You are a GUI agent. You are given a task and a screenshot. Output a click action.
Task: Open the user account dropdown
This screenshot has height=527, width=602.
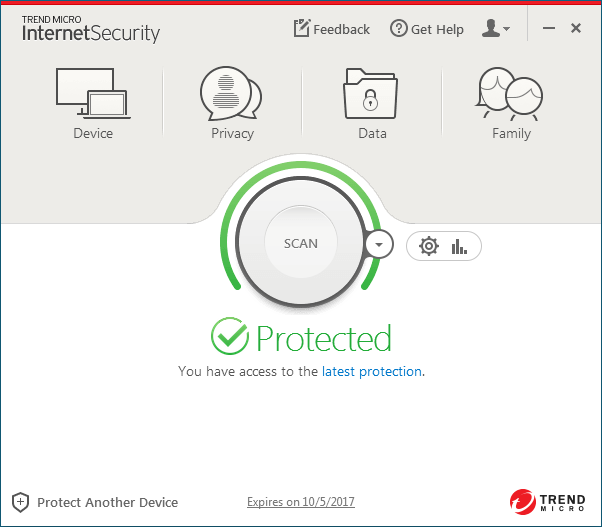[495, 29]
